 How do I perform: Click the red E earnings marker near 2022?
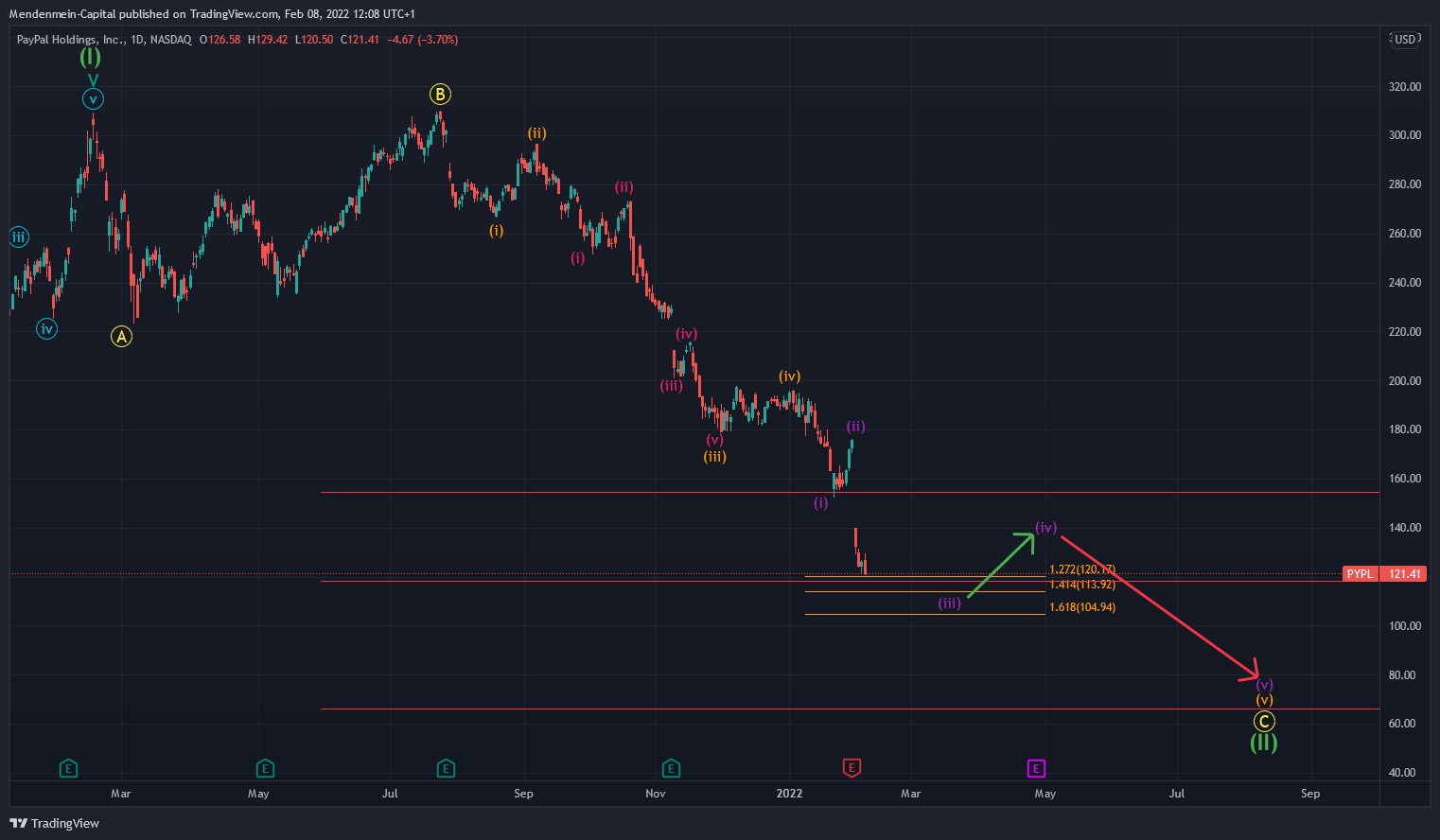[x=852, y=767]
